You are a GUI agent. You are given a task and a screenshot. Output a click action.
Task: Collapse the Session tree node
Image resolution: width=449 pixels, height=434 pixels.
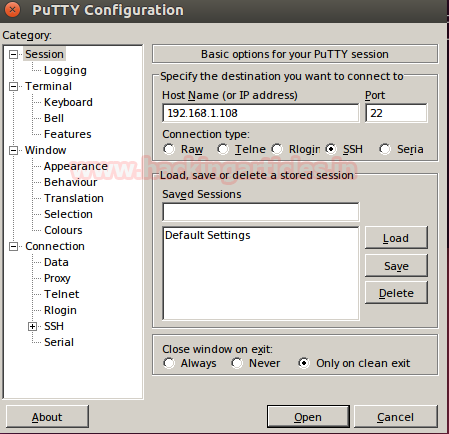[x=13, y=54]
